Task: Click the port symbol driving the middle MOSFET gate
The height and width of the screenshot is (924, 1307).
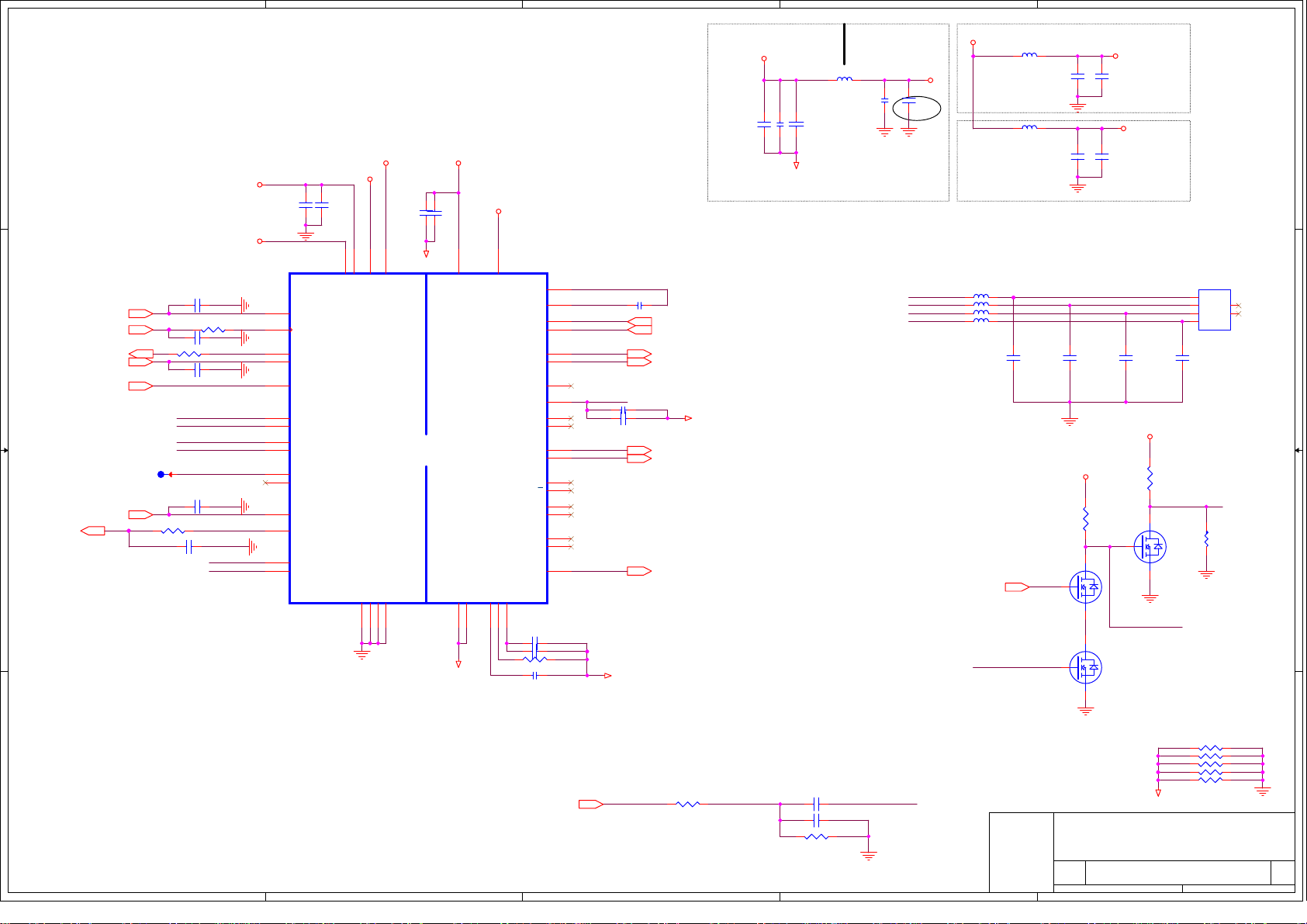Action: tap(1017, 587)
